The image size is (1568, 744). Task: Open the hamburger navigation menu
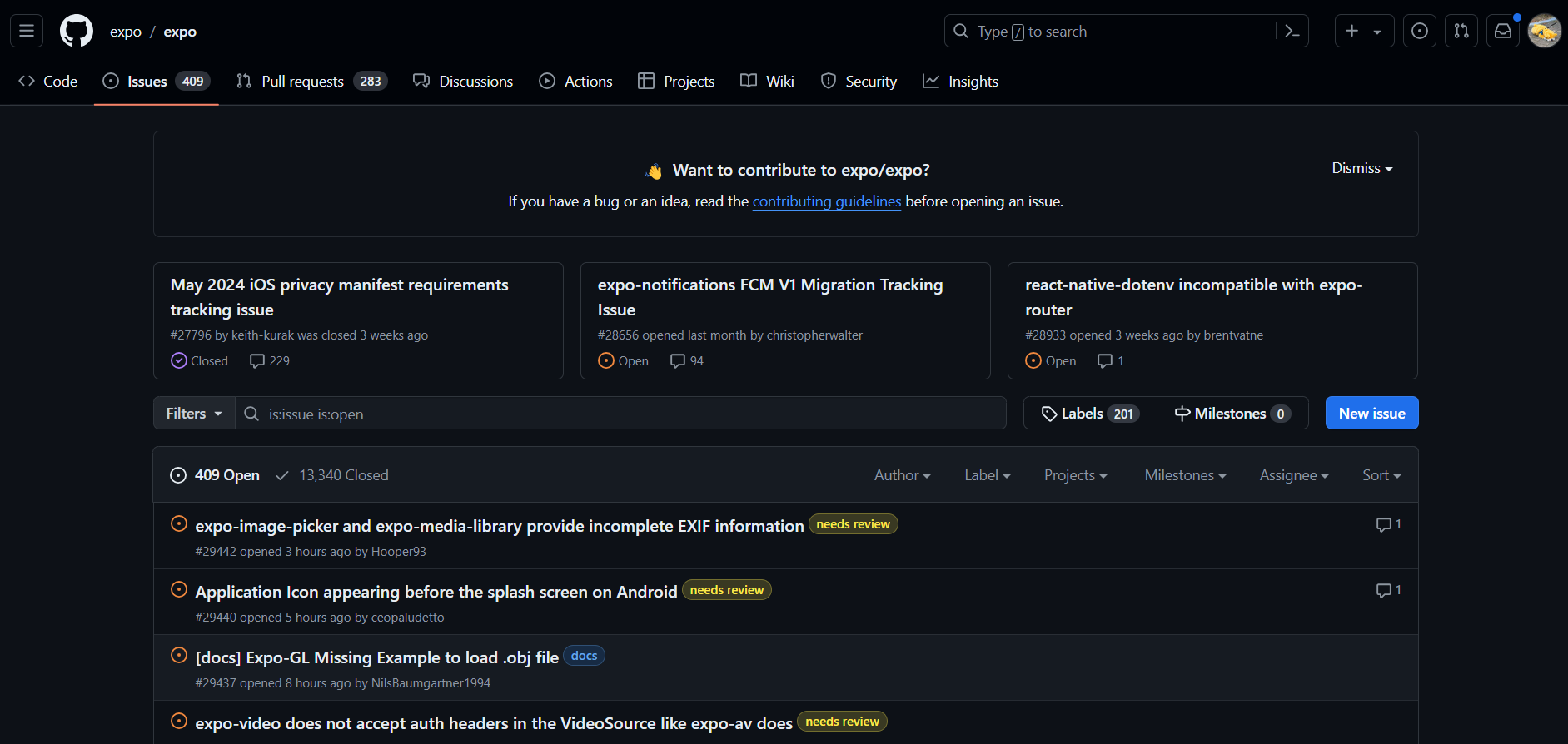pyautogui.click(x=27, y=31)
